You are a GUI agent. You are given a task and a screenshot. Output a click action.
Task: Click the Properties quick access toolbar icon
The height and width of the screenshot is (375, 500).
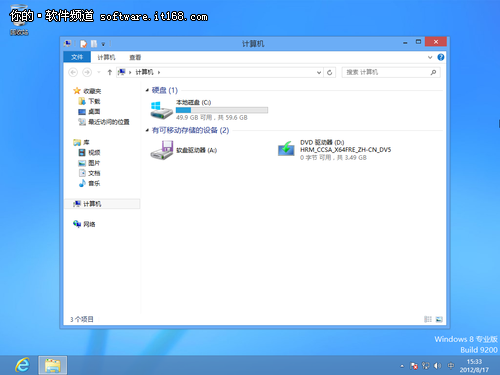[83, 44]
